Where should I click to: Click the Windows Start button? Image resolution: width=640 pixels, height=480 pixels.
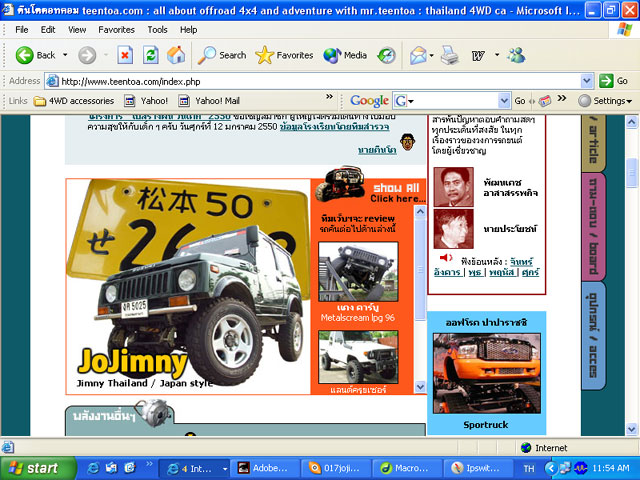tap(34, 468)
